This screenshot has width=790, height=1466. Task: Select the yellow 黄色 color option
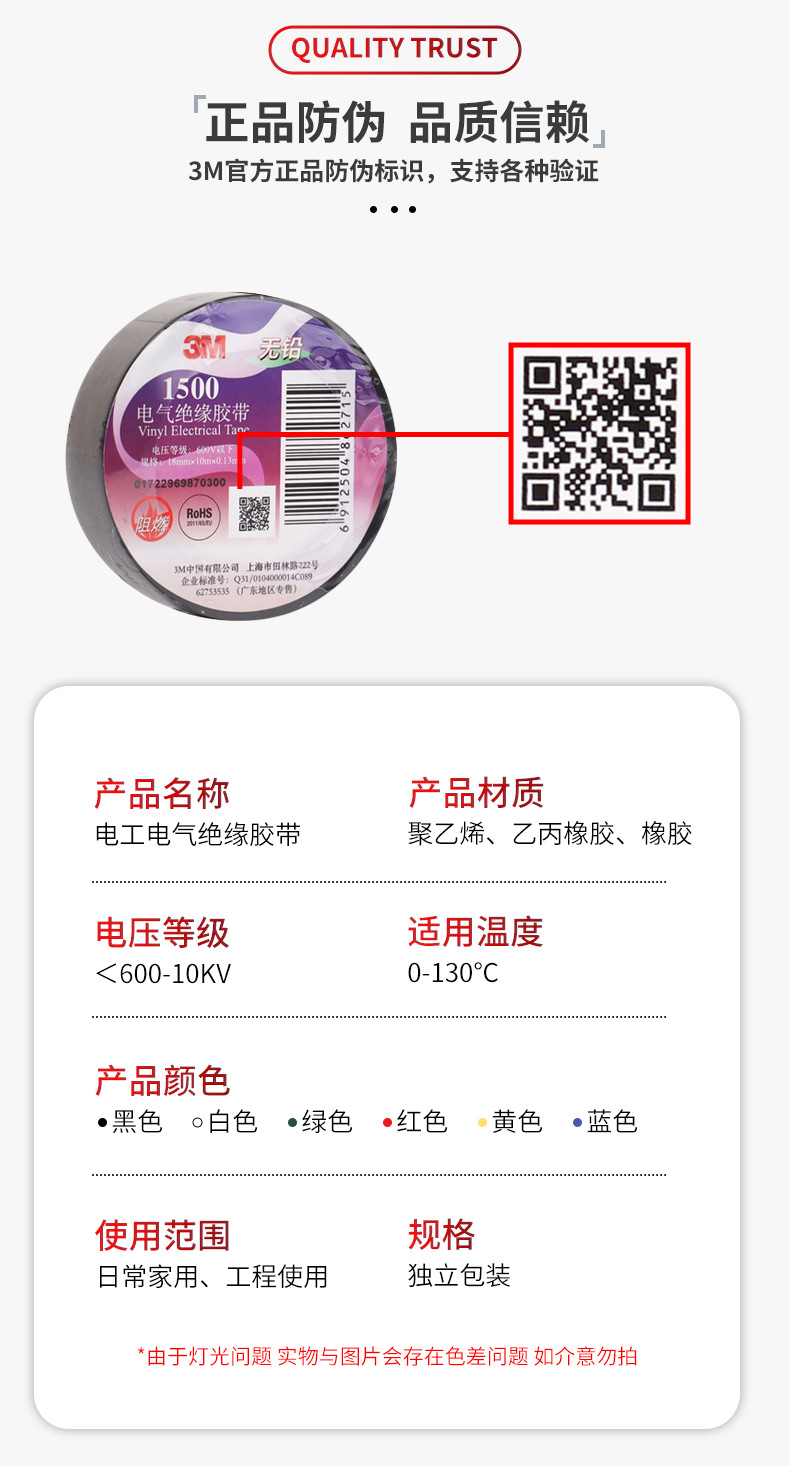(509, 1122)
